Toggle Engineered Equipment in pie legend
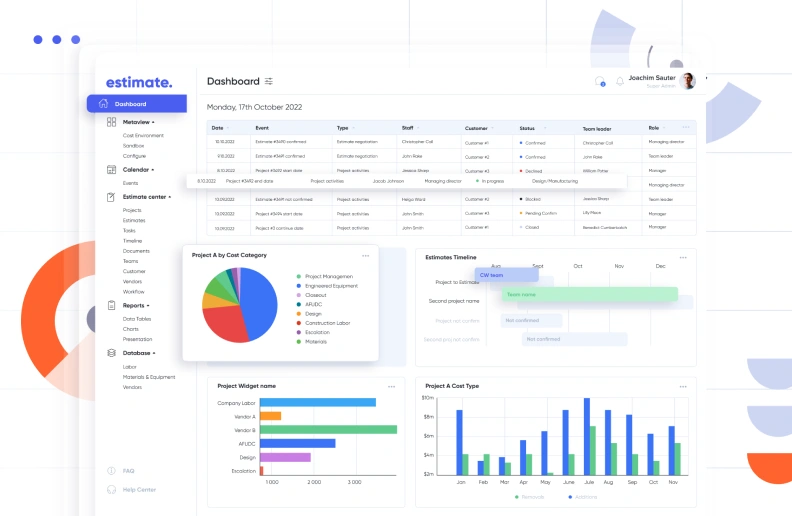Viewport: 792px width, 516px height. coord(330,286)
